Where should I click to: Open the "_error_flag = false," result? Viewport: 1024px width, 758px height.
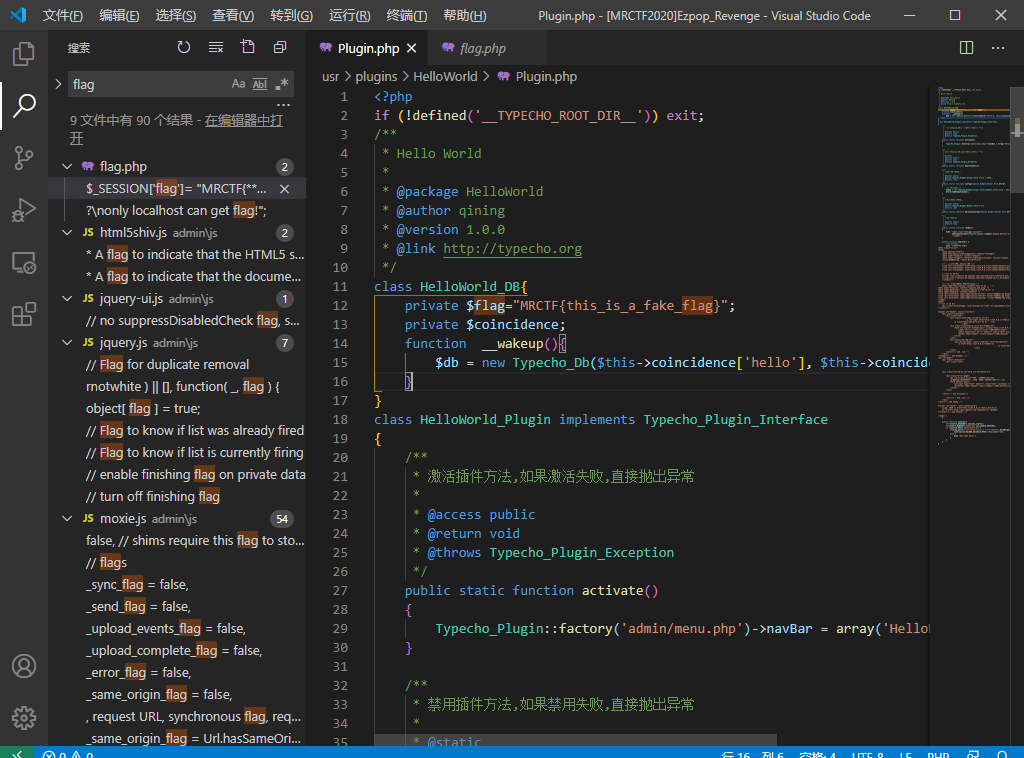(138, 672)
